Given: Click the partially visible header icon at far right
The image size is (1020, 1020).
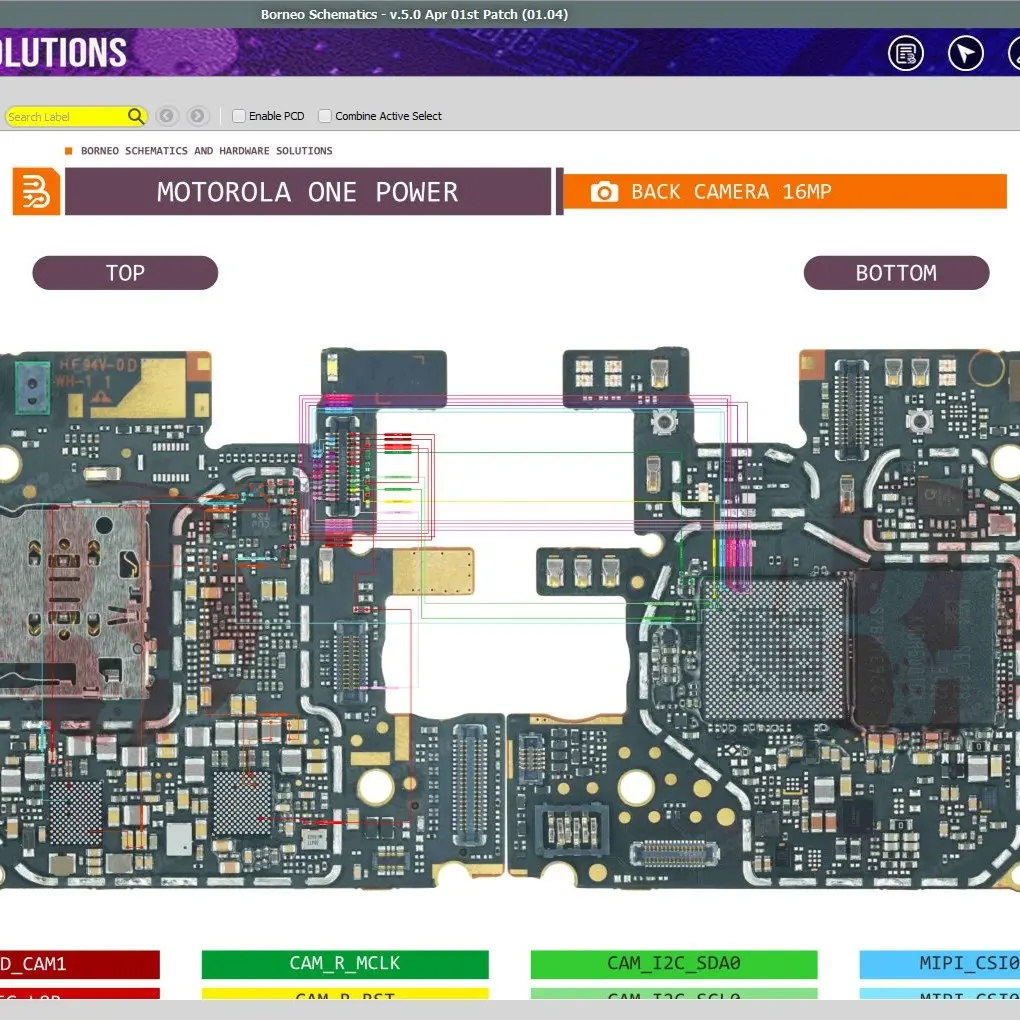Looking at the screenshot, I should click(x=1014, y=53).
